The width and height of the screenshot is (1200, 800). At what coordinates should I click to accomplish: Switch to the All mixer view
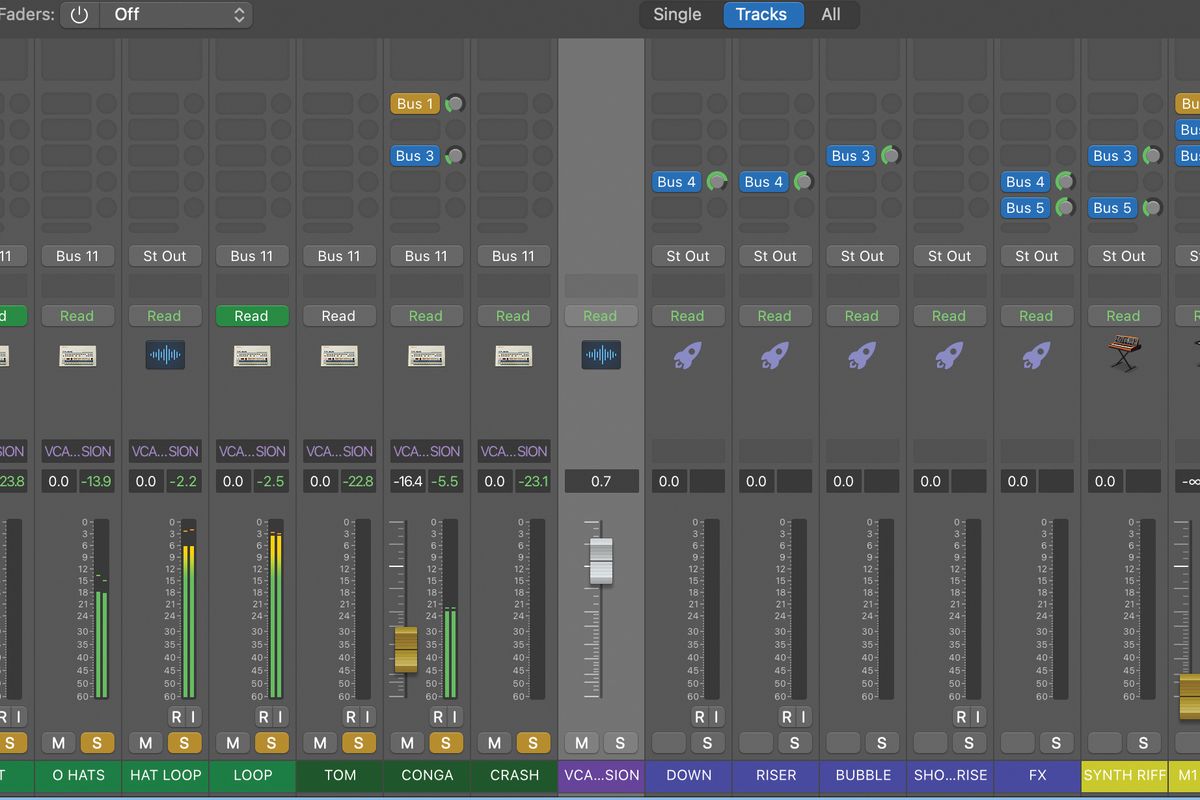(831, 15)
